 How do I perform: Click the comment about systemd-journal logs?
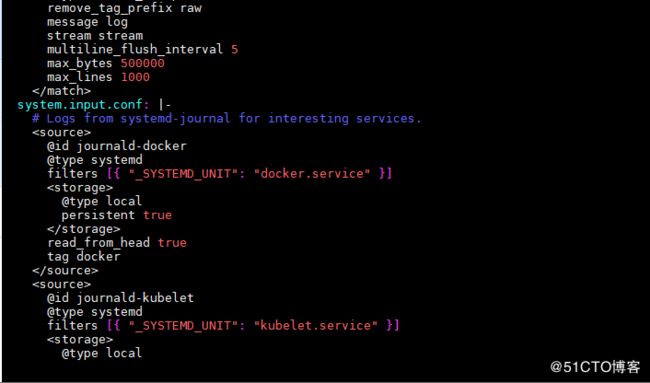(x=227, y=119)
